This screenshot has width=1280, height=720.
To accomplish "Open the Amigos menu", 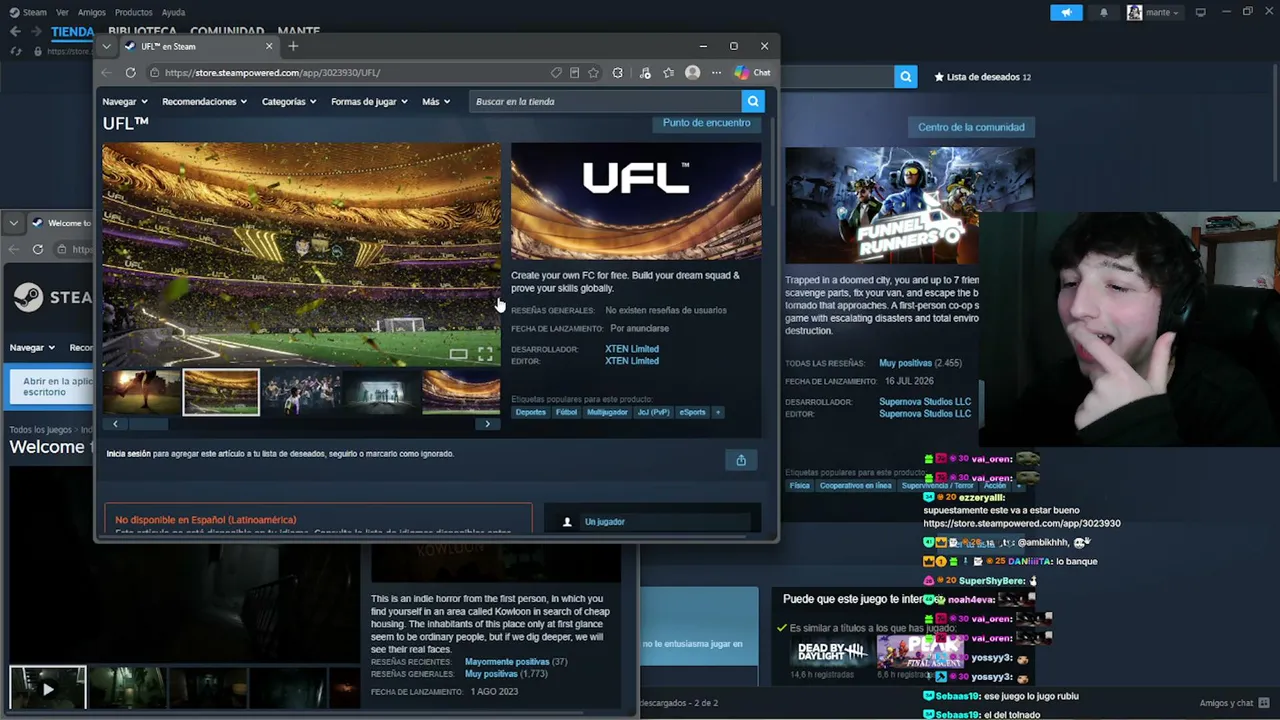I will 92,12.
